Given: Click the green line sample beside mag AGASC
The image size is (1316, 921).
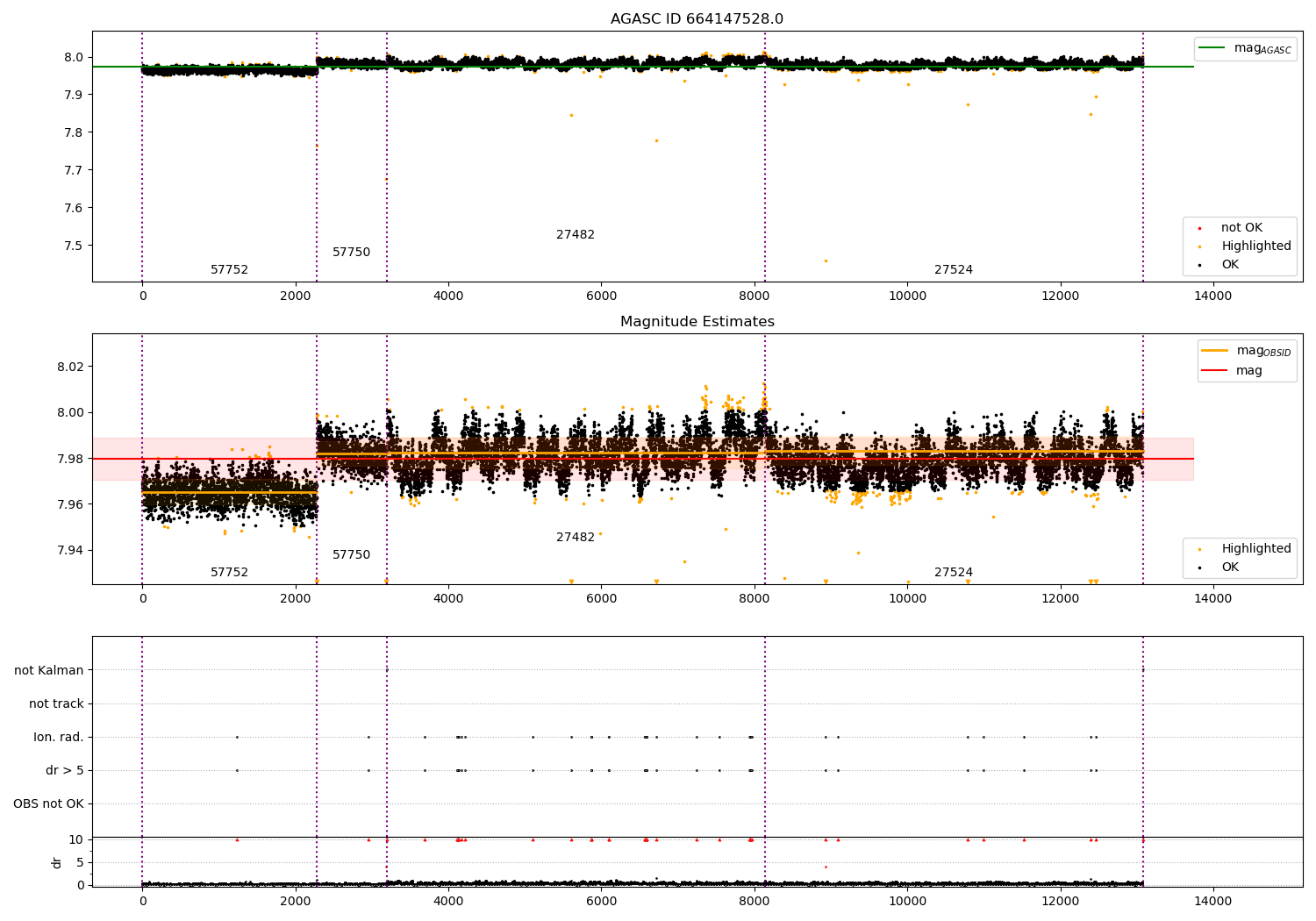Looking at the screenshot, I should pyautogui.click(x=1212, y=48).
